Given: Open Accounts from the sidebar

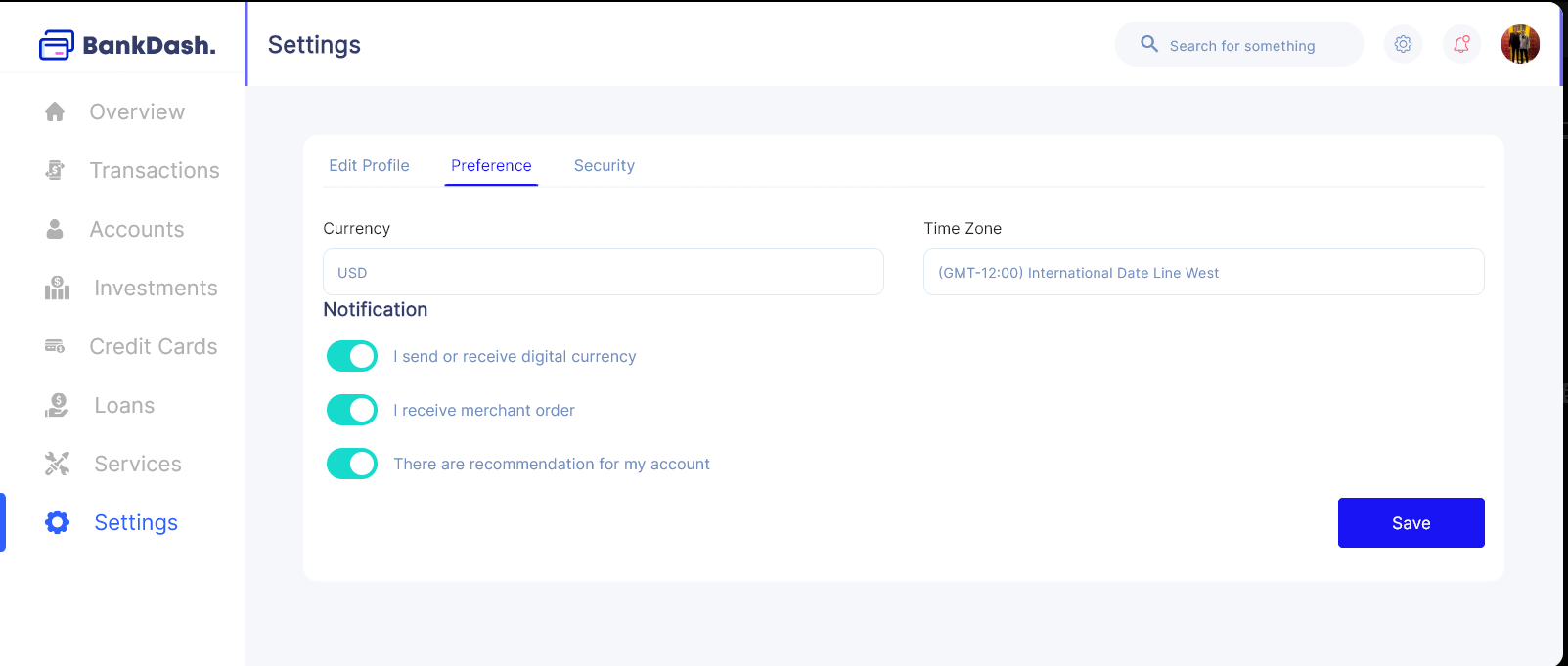Looking at the screenshot, I should 137,229.
